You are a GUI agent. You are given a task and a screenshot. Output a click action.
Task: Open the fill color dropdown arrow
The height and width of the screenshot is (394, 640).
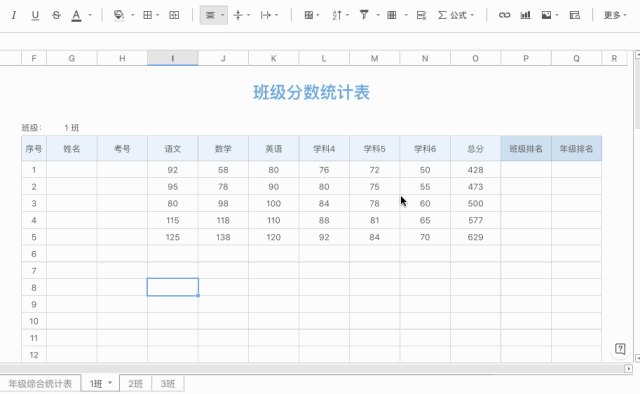[x=133, y=15]
